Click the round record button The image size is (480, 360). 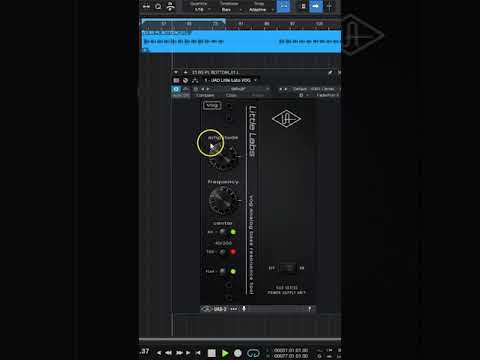pos(238,353)
